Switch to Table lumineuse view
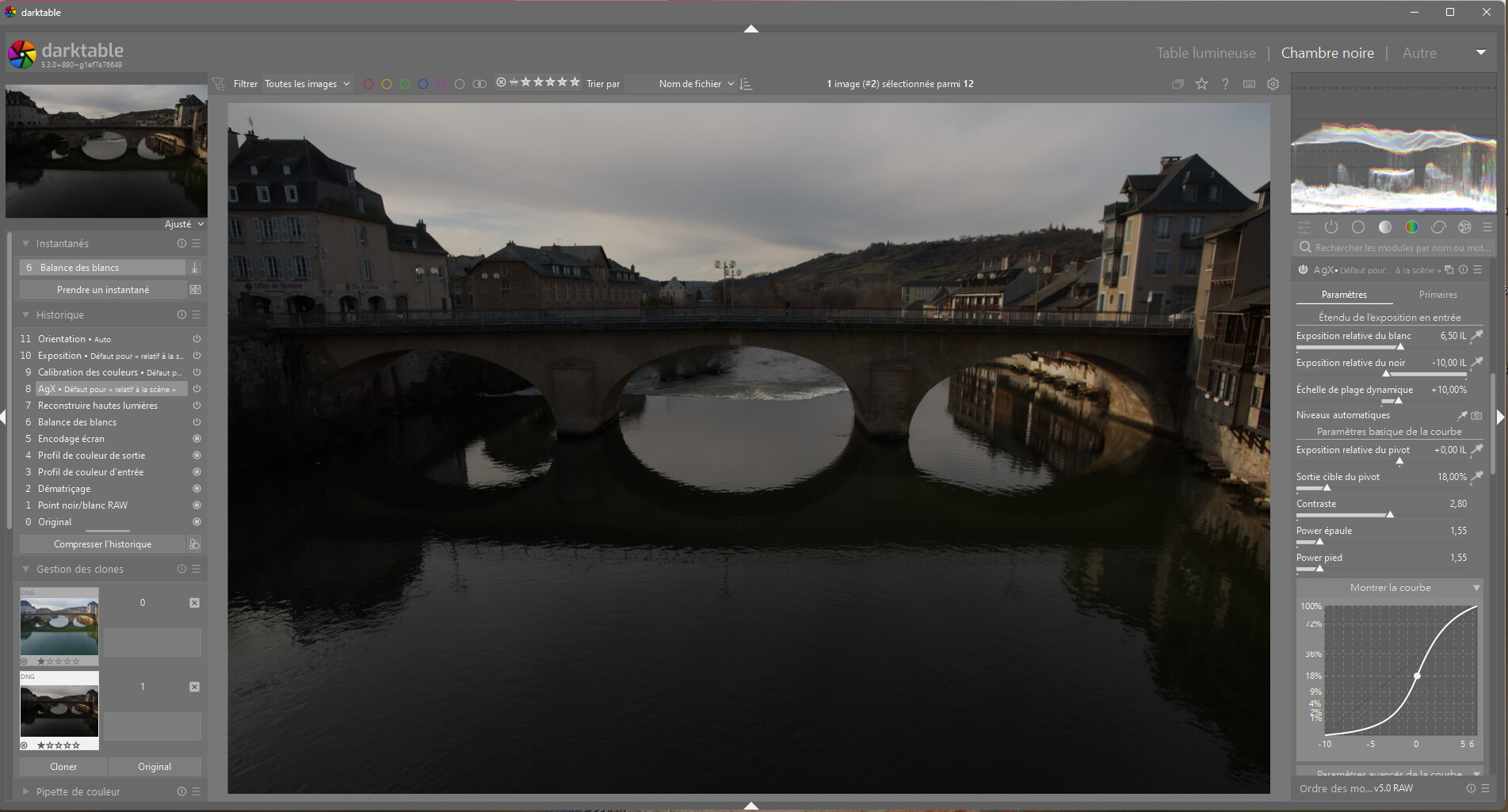 tap(1205, 53)
